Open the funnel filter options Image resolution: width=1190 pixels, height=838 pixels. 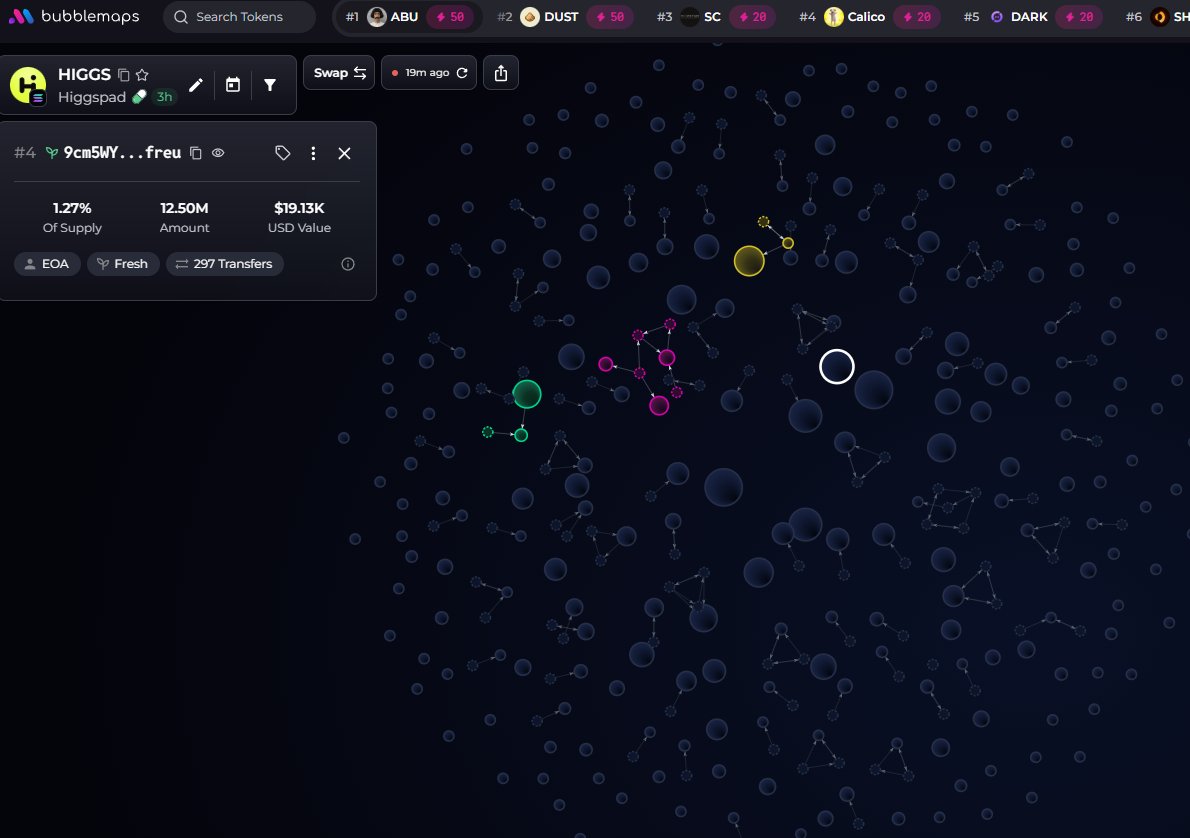(270, 85)
